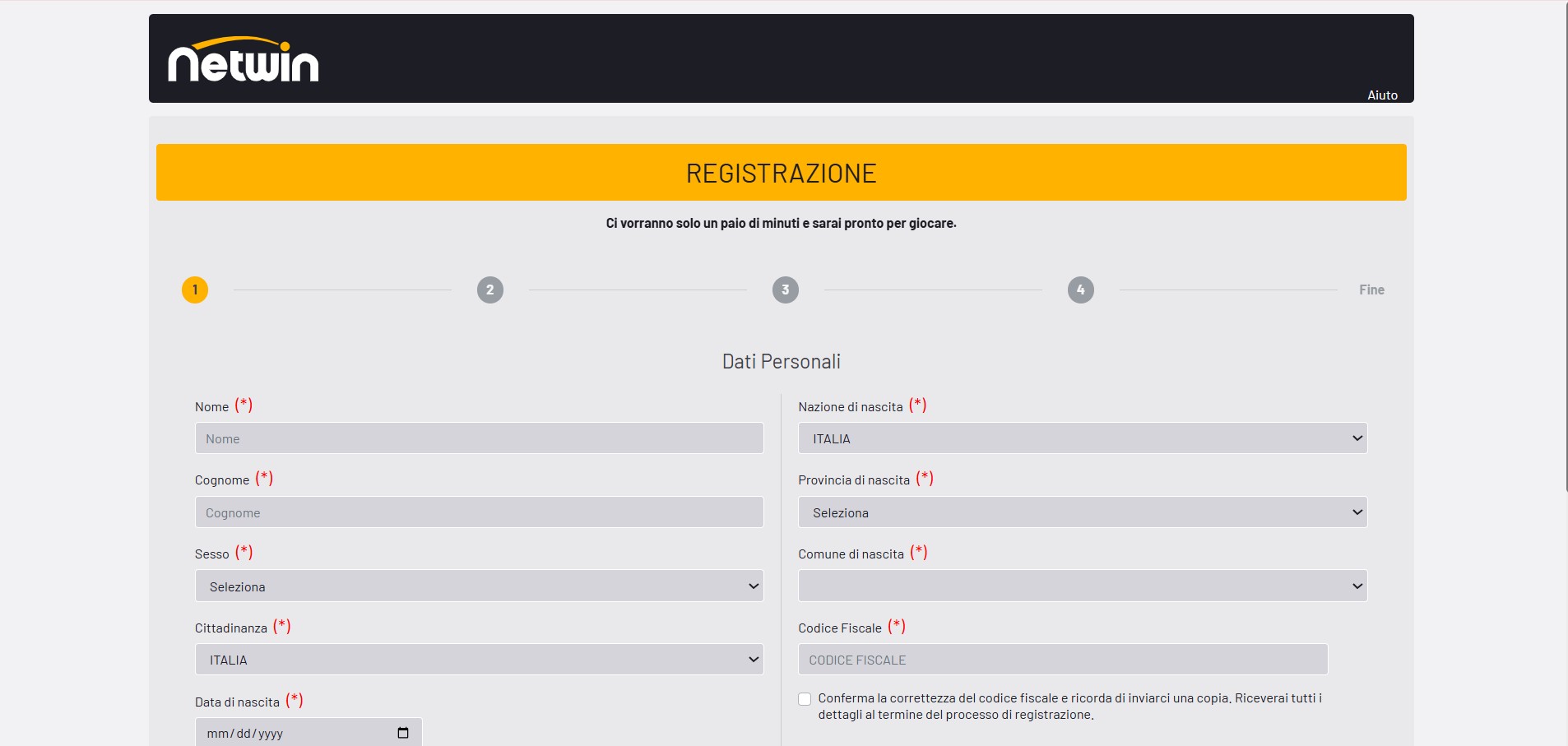Viewport: 1568px width, 746px height.
Task: Open the date picker calendar icon
Action: pos(403,733)
